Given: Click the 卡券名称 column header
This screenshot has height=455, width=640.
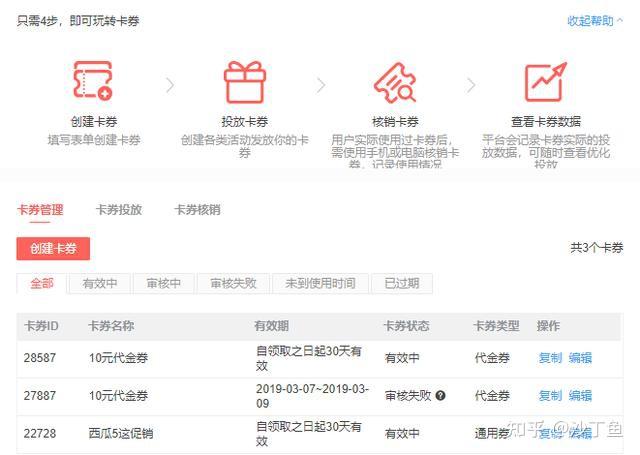Looking at the screenshot, I should click(111, 326).
